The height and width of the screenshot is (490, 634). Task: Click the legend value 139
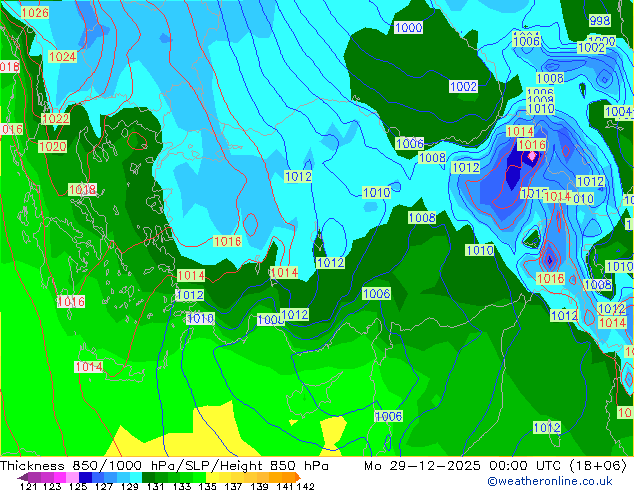(x=259, y=486)
